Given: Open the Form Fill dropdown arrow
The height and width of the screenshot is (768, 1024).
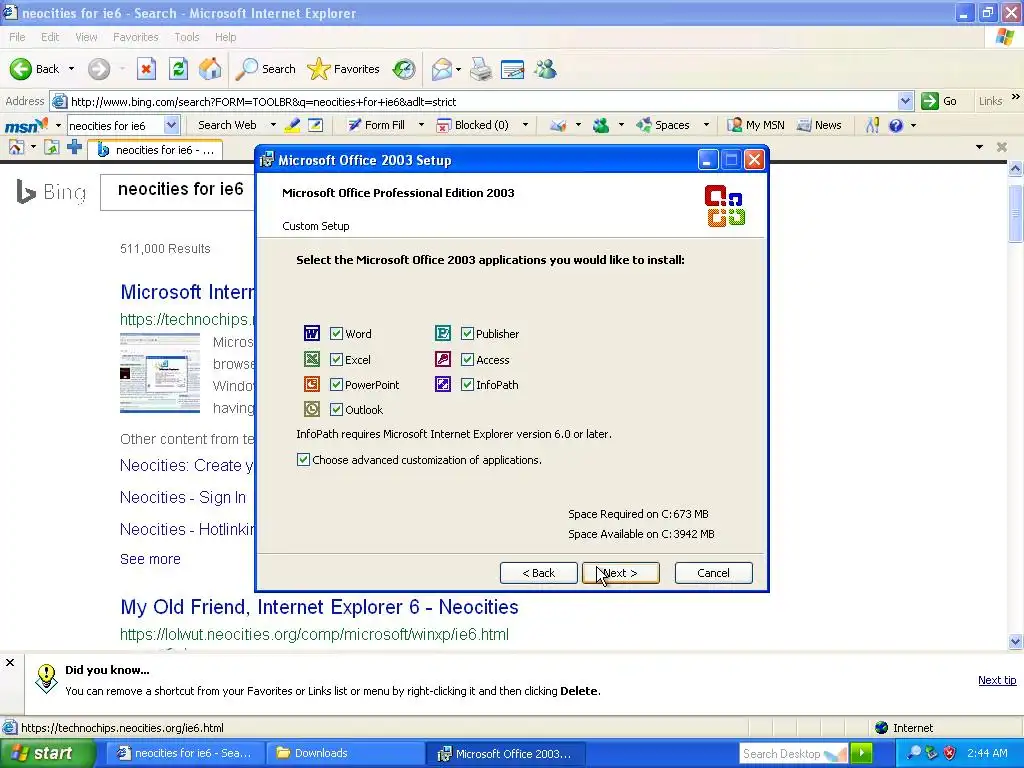Looking at the screenshot, I should click(x=421, y=125).
